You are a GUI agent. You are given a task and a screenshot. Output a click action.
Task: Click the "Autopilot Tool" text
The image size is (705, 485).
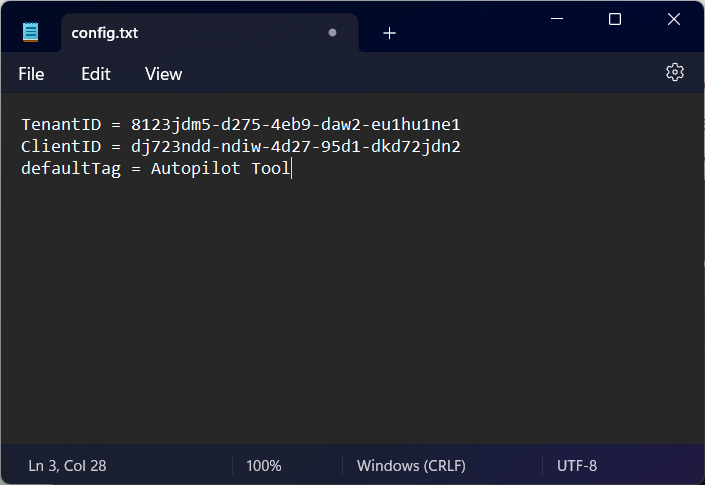point(220,169)
